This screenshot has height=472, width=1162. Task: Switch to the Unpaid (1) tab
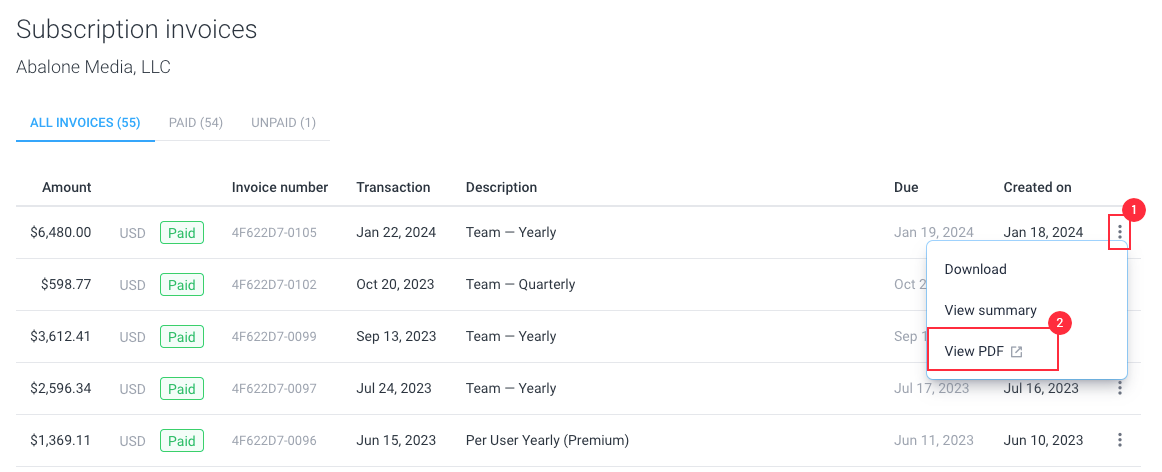pos(283,122)
